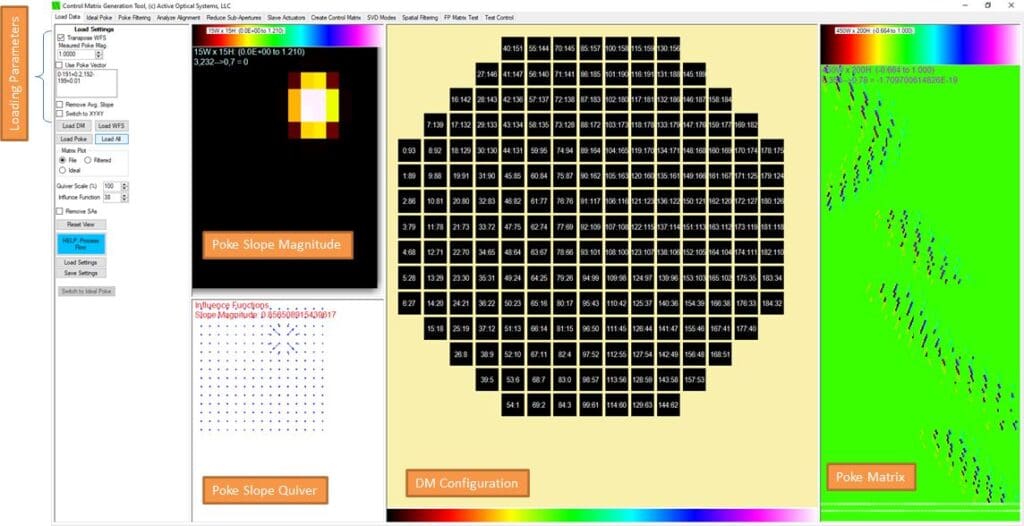Open the Create Control Matrix tab
1024x526 pixels.
point(335,17)
